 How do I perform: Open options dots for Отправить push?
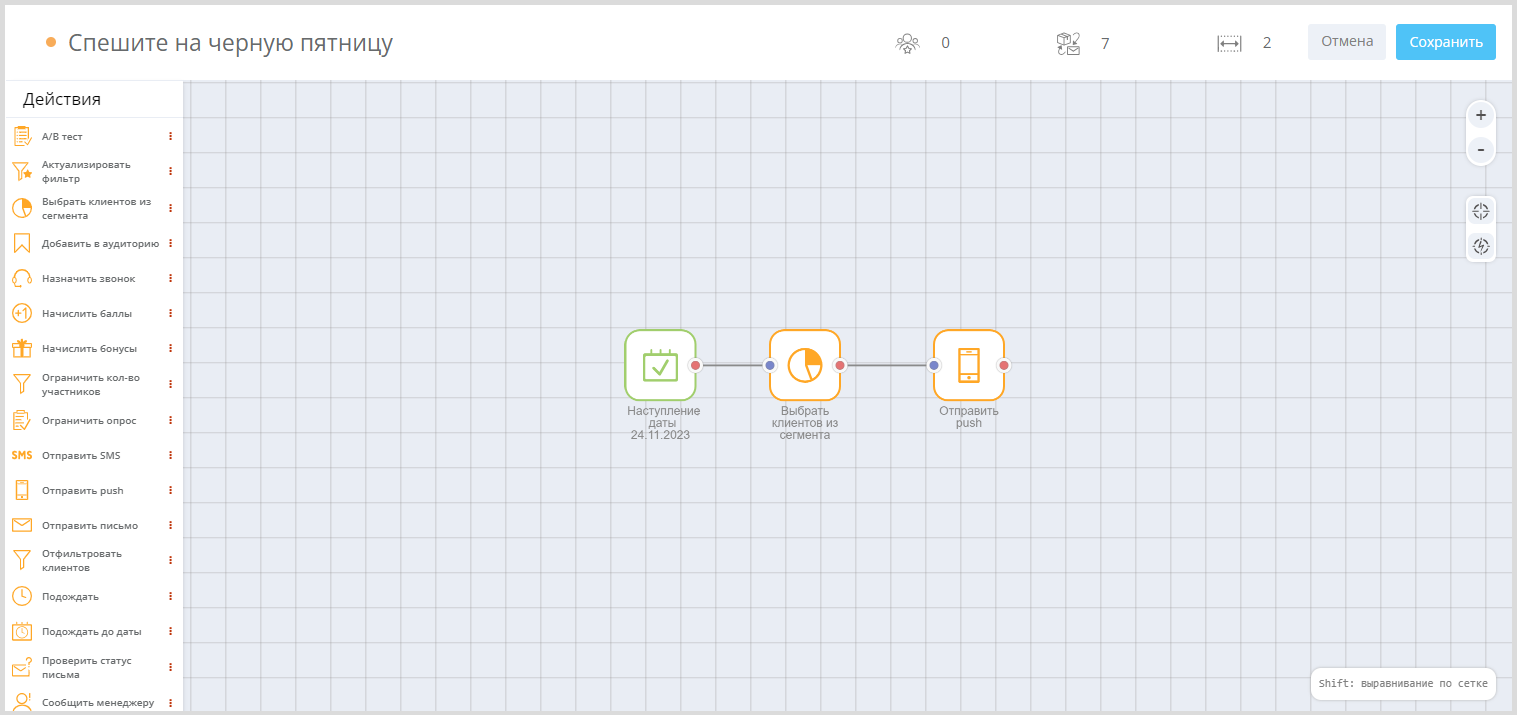pos(170,490)
